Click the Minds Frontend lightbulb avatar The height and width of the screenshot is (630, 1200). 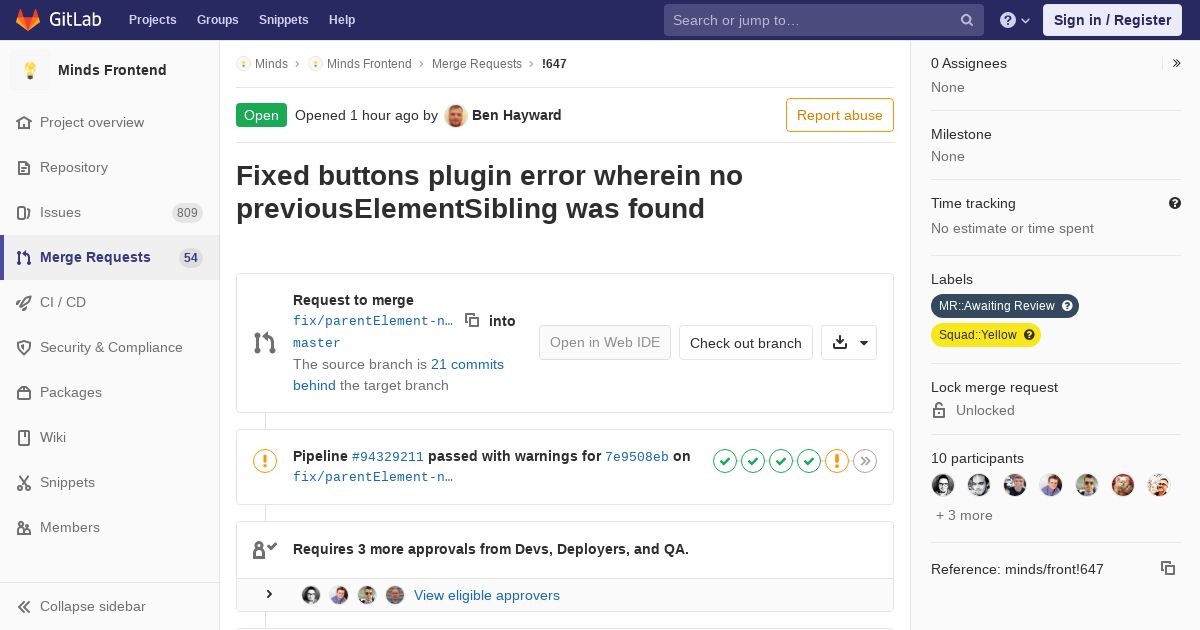coord(30,70)
